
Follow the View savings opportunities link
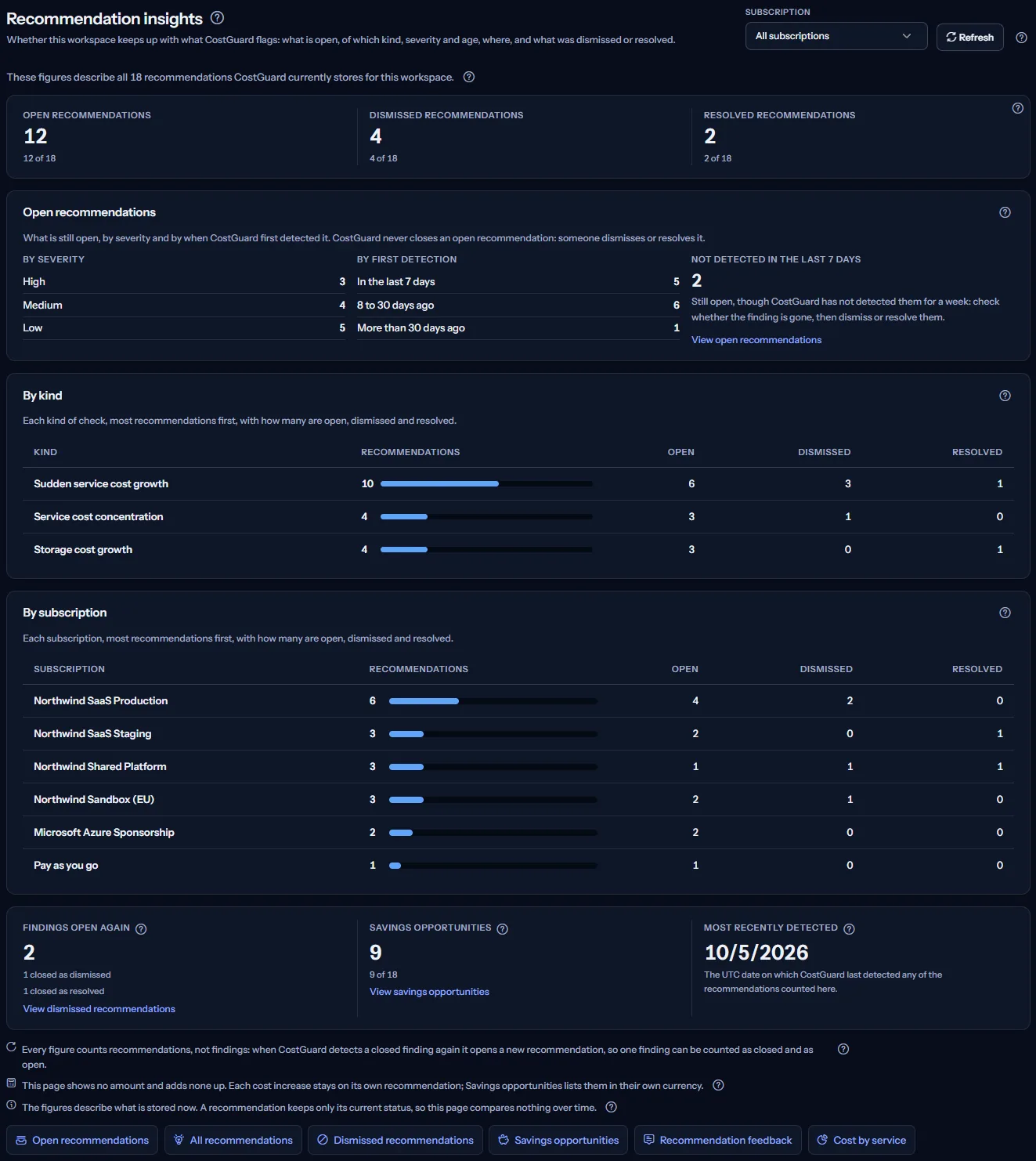[x=429, y=992]
